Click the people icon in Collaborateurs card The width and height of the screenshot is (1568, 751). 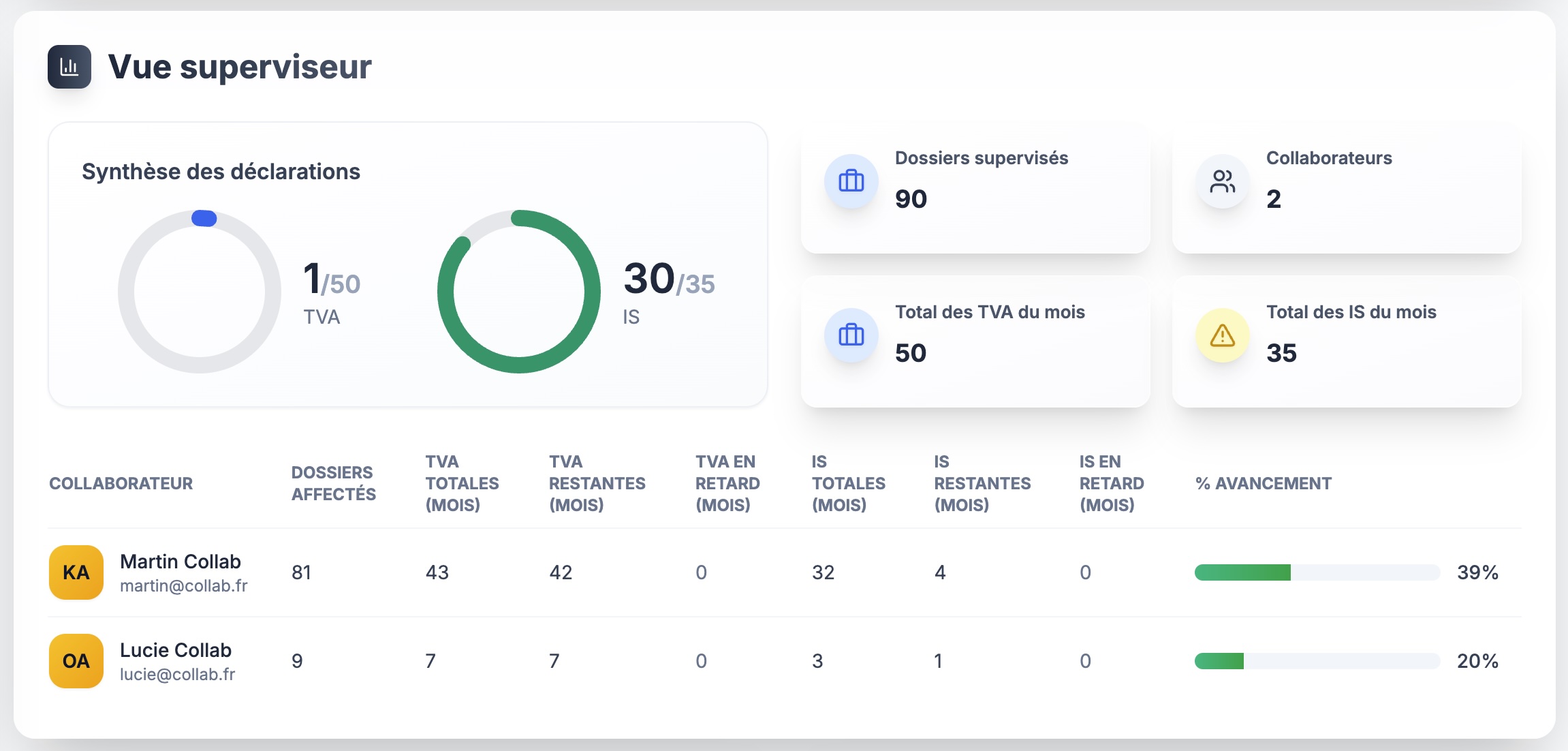coord(1222,181)
